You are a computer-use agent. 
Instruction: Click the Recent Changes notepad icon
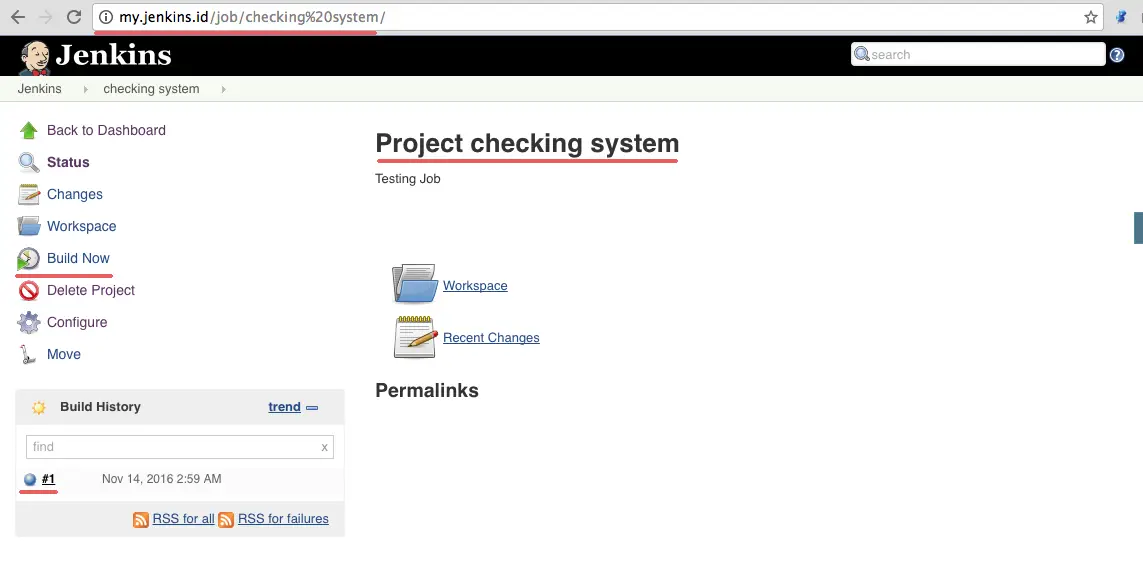click(x=415, y=337)
